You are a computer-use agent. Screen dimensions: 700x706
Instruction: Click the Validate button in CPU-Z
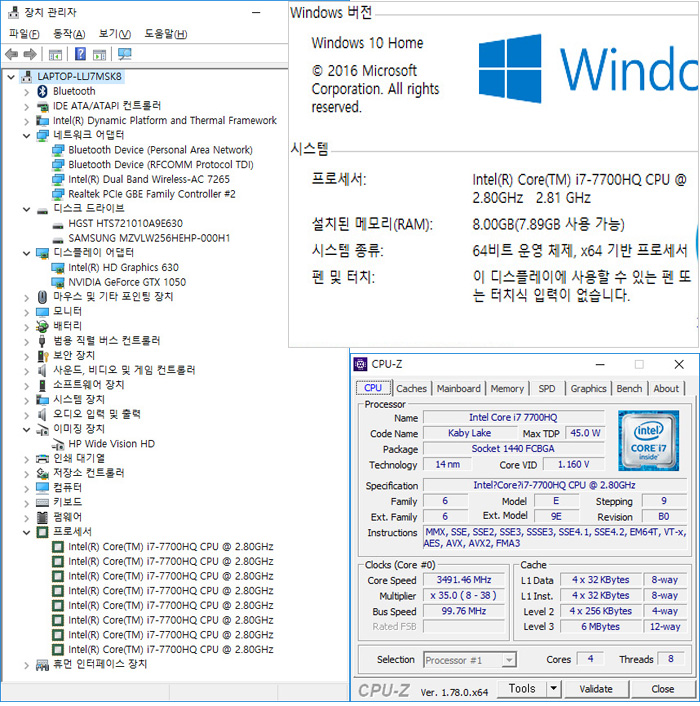coord(596,688)
